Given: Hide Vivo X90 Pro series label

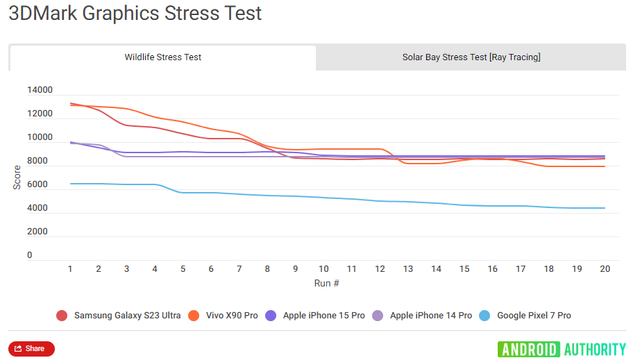Looking at the screenshot, I should click(x=232, y=315).
